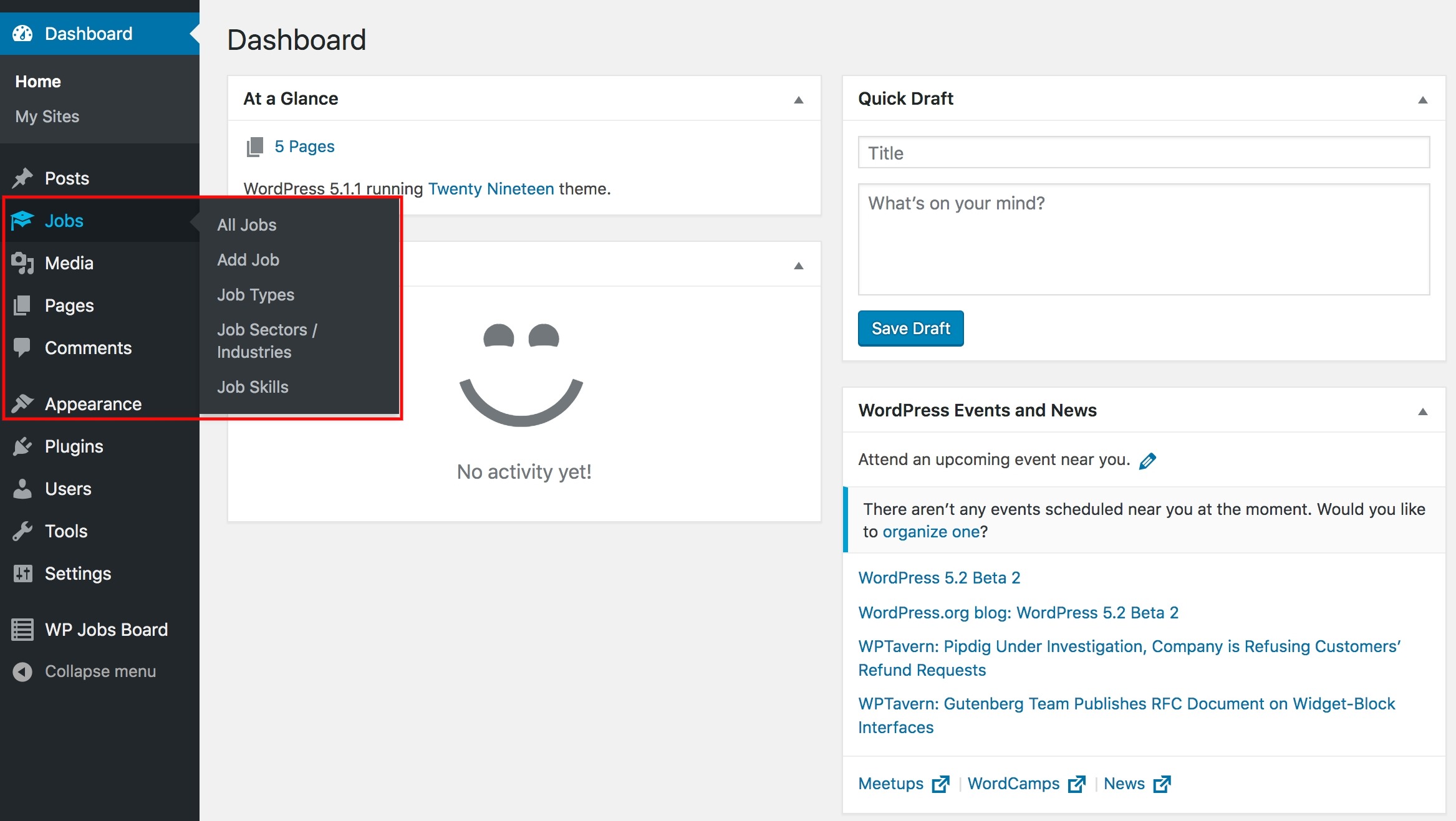Open Add Job from Jobs submenu

[248, 260]
